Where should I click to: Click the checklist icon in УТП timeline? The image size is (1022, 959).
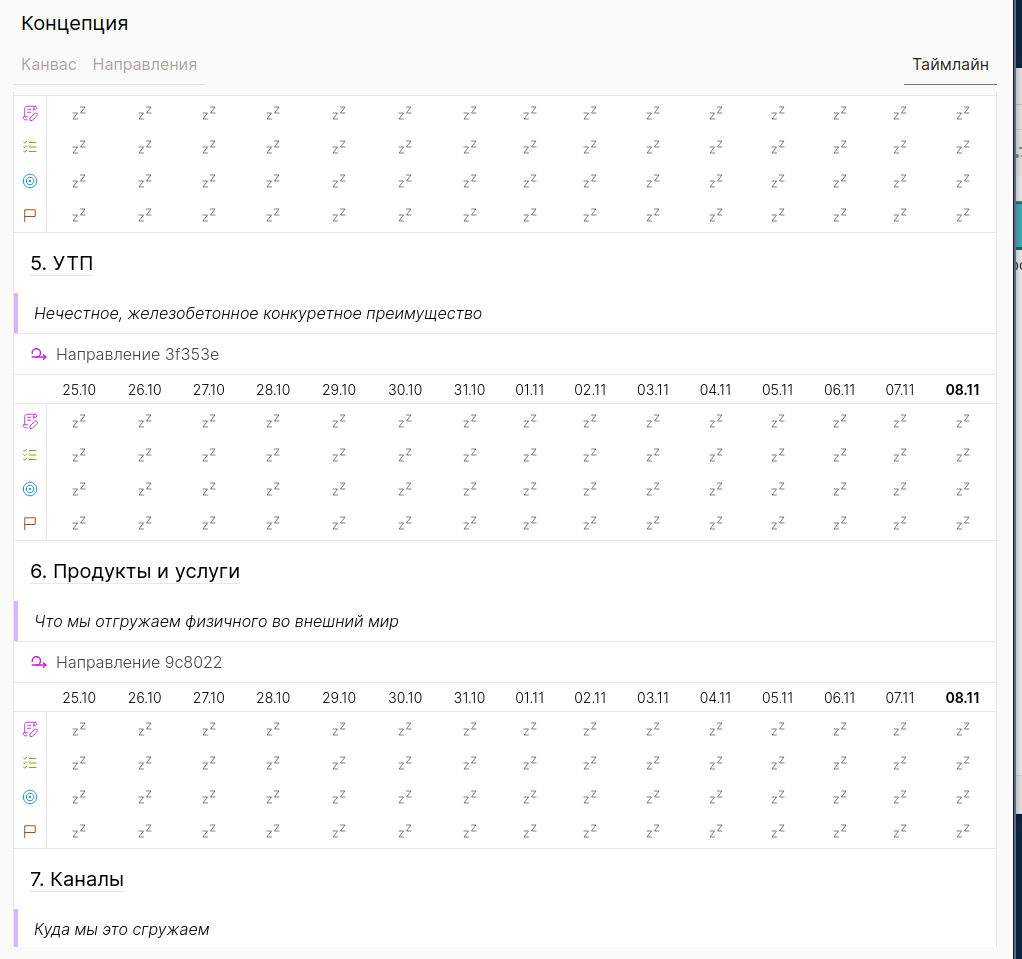[30, 456]
